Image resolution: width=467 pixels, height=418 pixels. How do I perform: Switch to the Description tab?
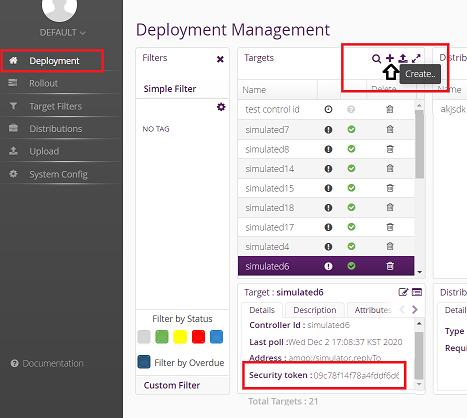(x=315, y=310)
